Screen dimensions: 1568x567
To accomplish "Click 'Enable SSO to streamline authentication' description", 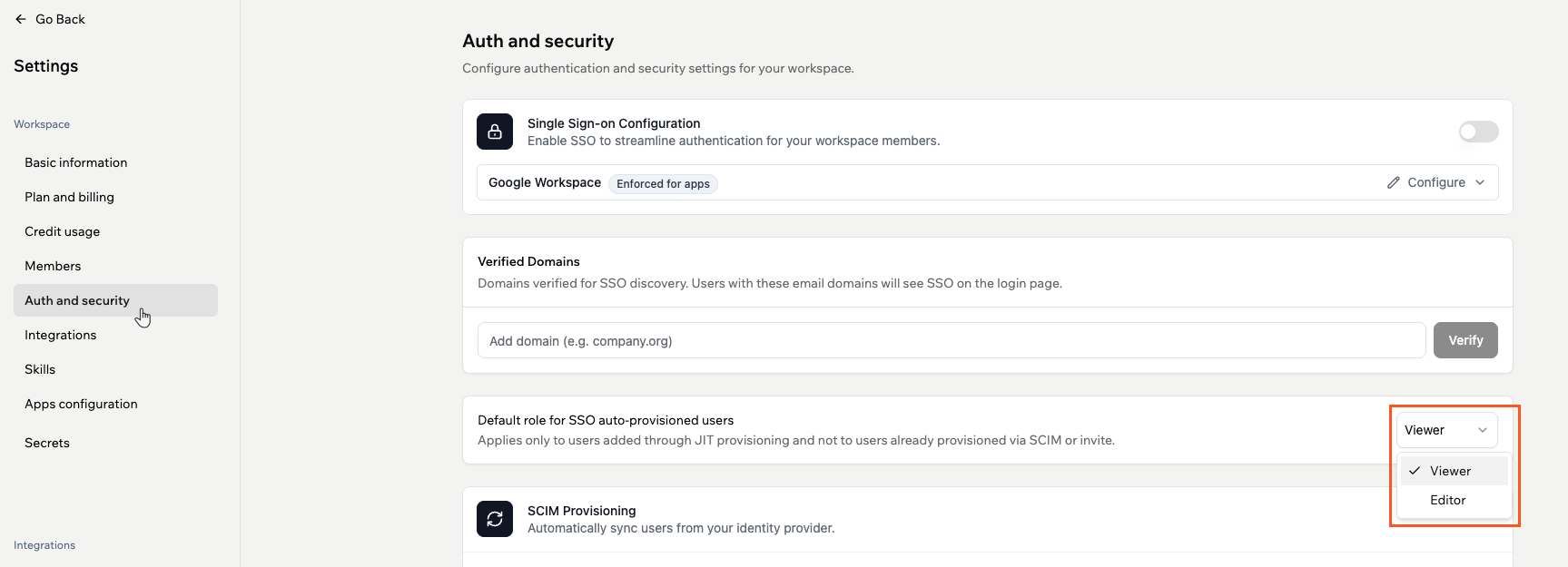I will tap(734, 141).
